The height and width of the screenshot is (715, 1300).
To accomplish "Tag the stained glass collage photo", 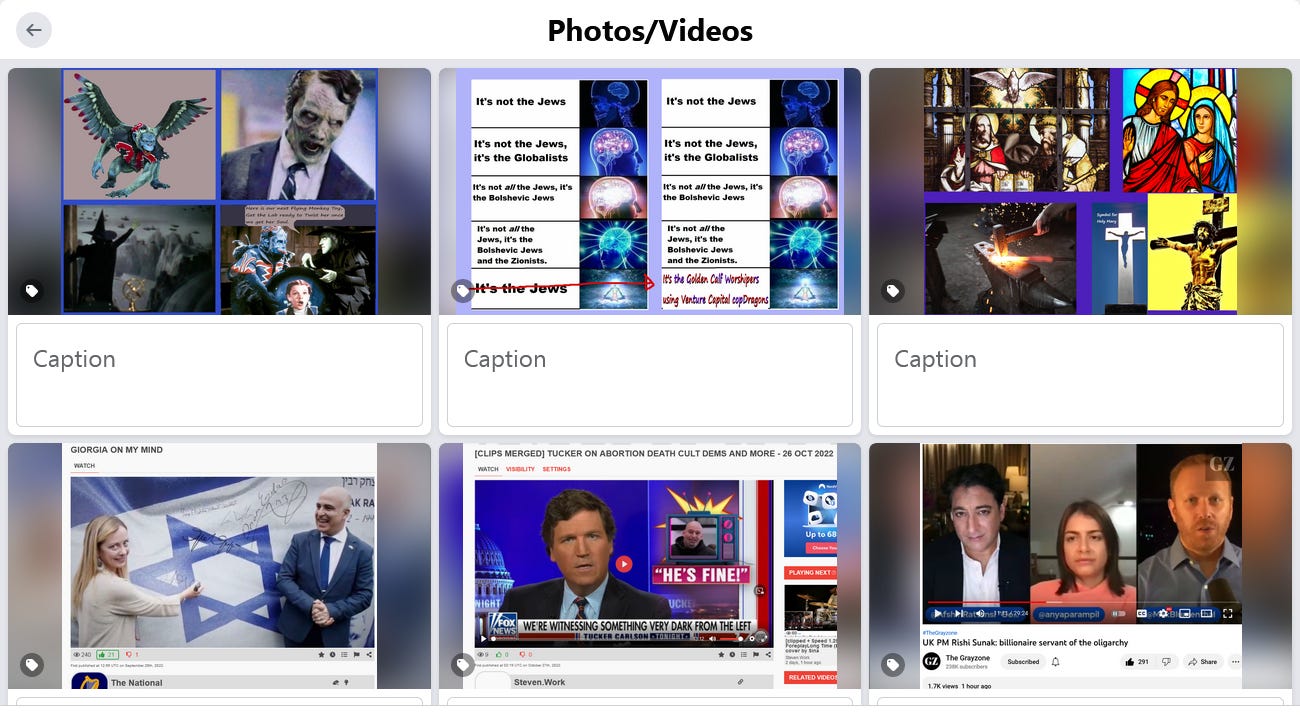I will (893, 291).
